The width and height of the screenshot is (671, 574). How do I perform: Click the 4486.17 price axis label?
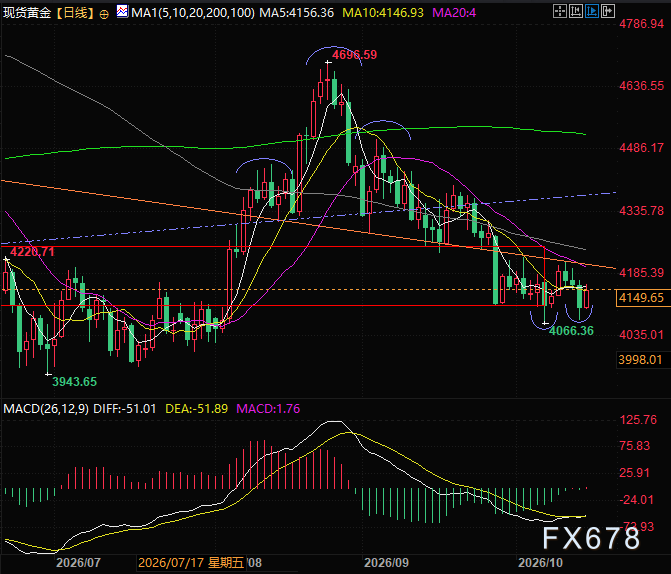click(641, 148)
